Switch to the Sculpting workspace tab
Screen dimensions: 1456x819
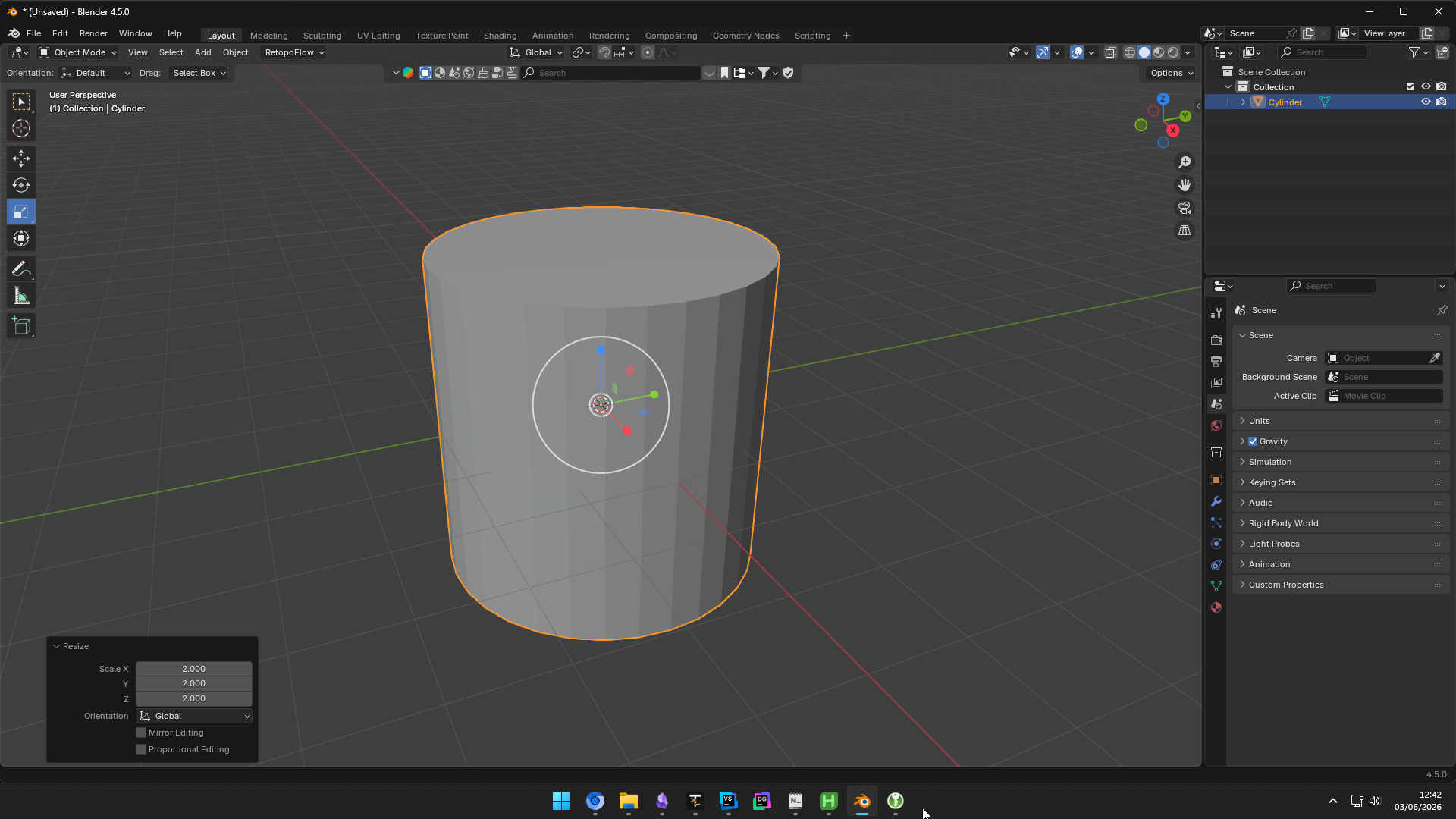(322, 36)
